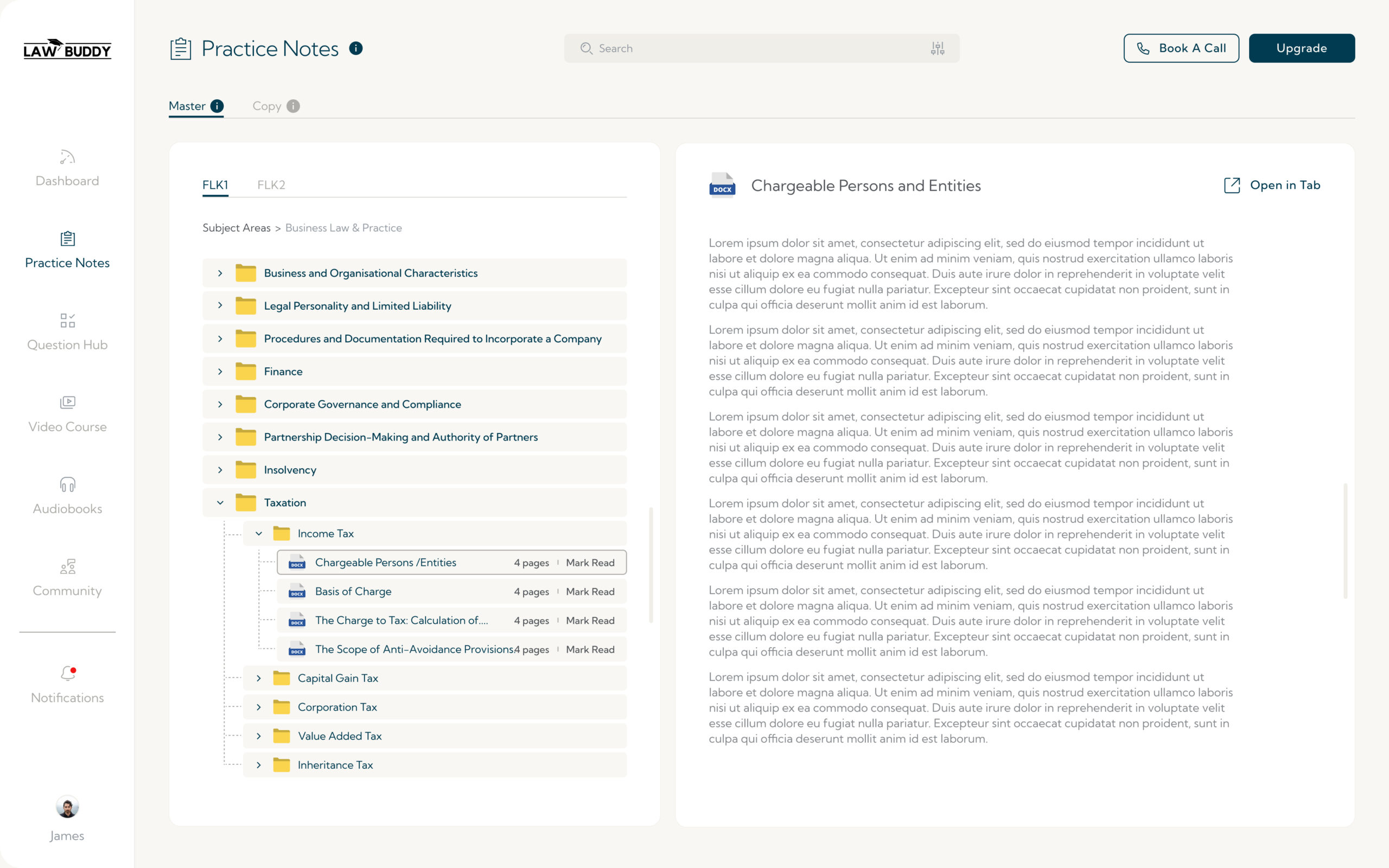This screenshot has width=1389, height=868.
Task: Expand Capital Gain Tax chevron
Action: (x=259, y=678)
